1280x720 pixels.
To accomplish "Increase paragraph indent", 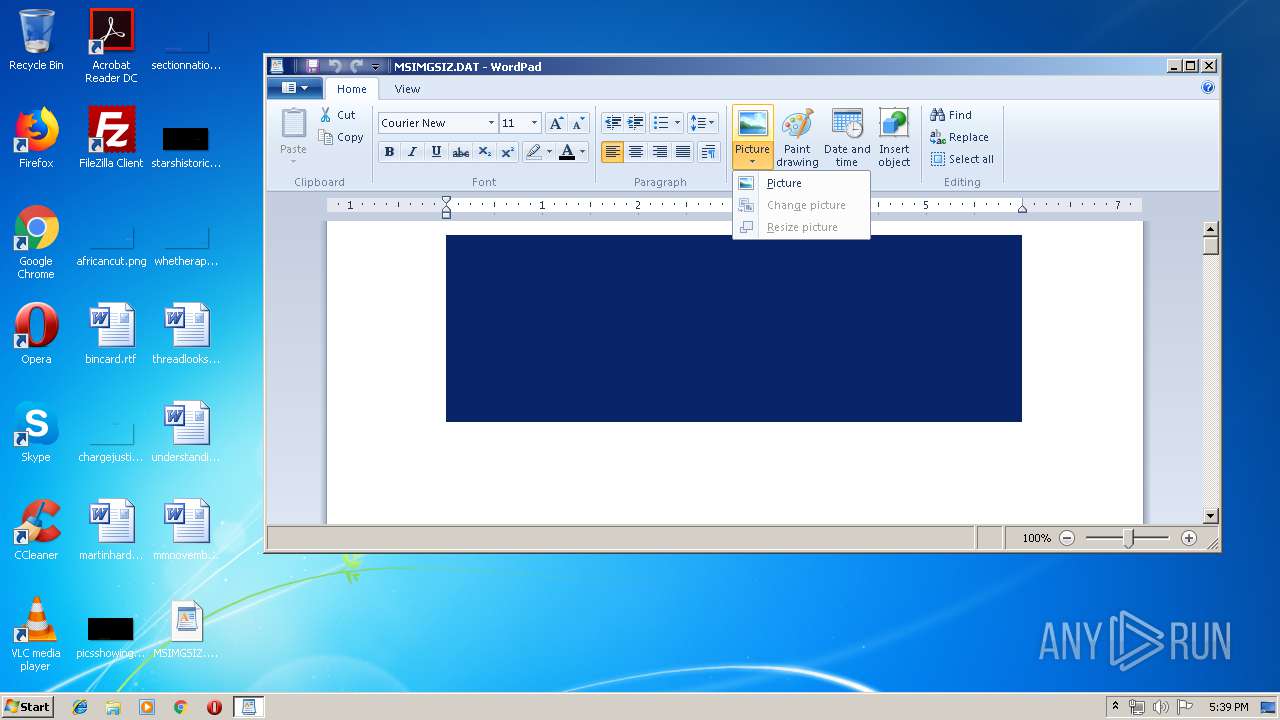I will coord(635,123).
